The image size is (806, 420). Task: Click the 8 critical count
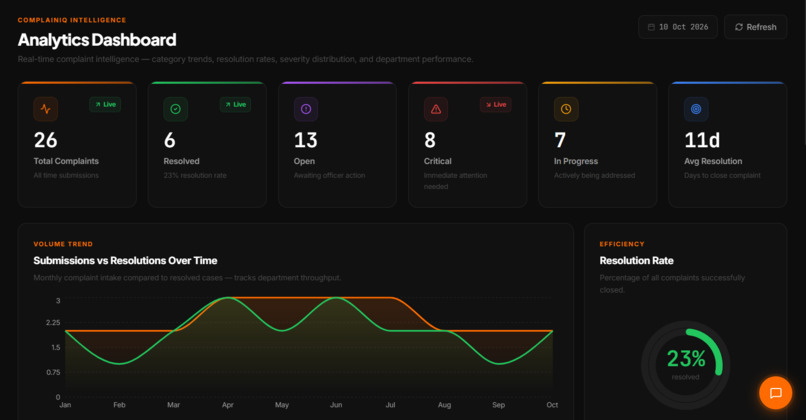coord(430,140)
